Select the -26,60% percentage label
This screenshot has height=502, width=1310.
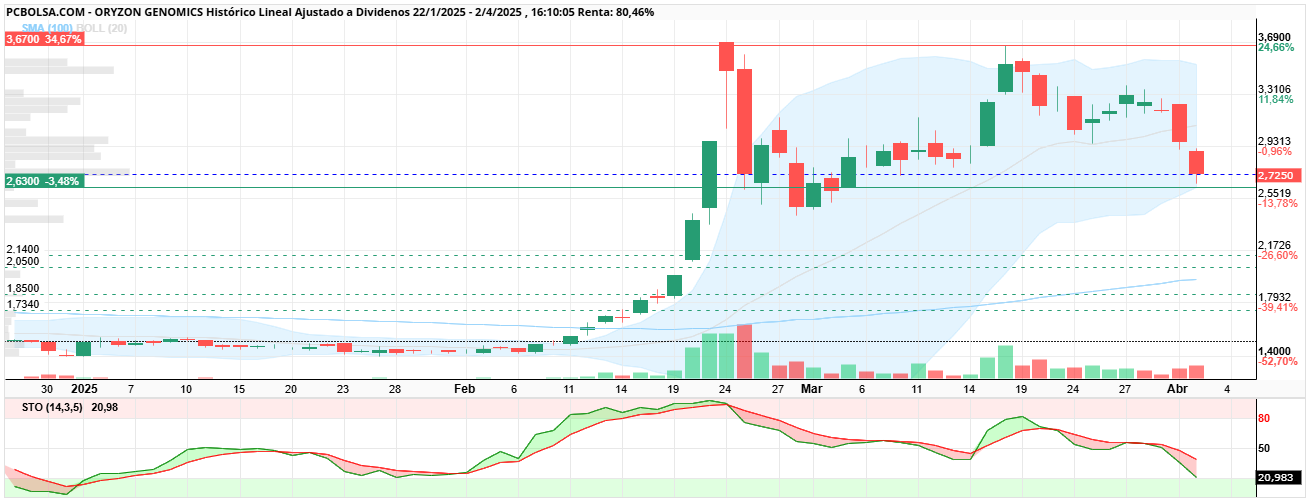tap(1278, 256)
